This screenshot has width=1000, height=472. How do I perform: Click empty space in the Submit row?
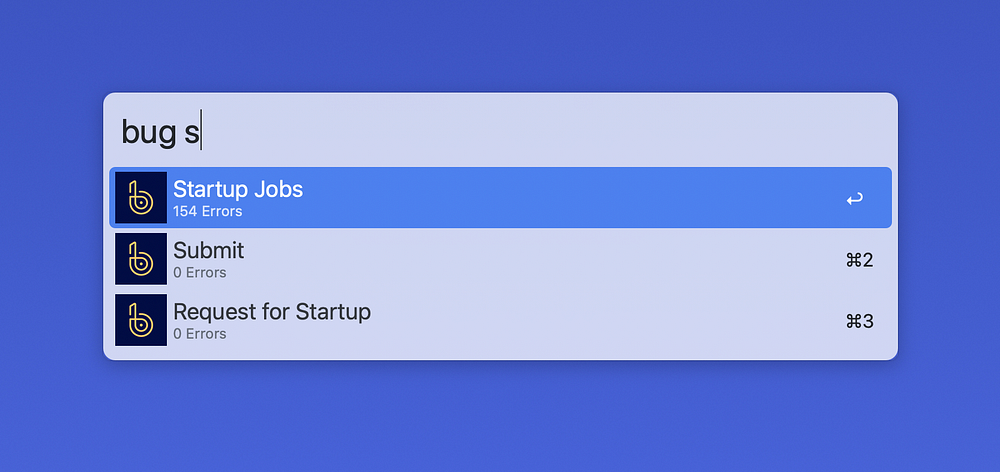click(x=542, y=259)
